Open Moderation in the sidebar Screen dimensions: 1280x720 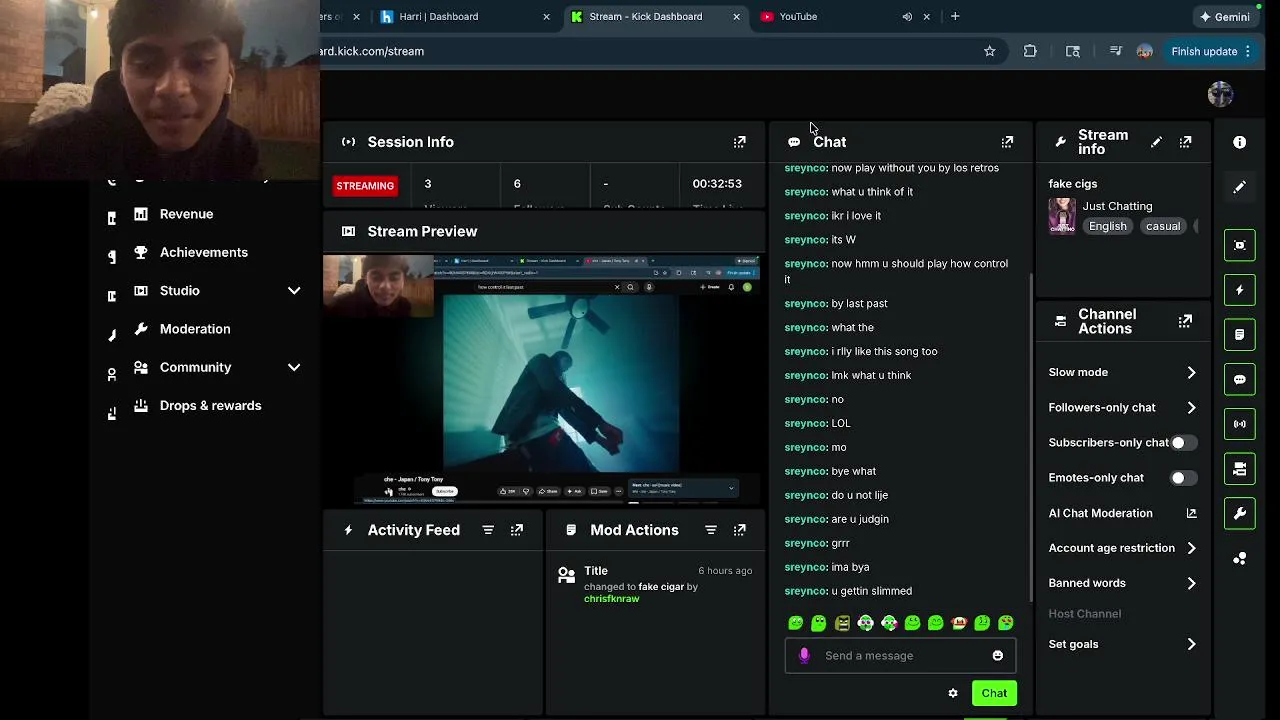point(195,329)
